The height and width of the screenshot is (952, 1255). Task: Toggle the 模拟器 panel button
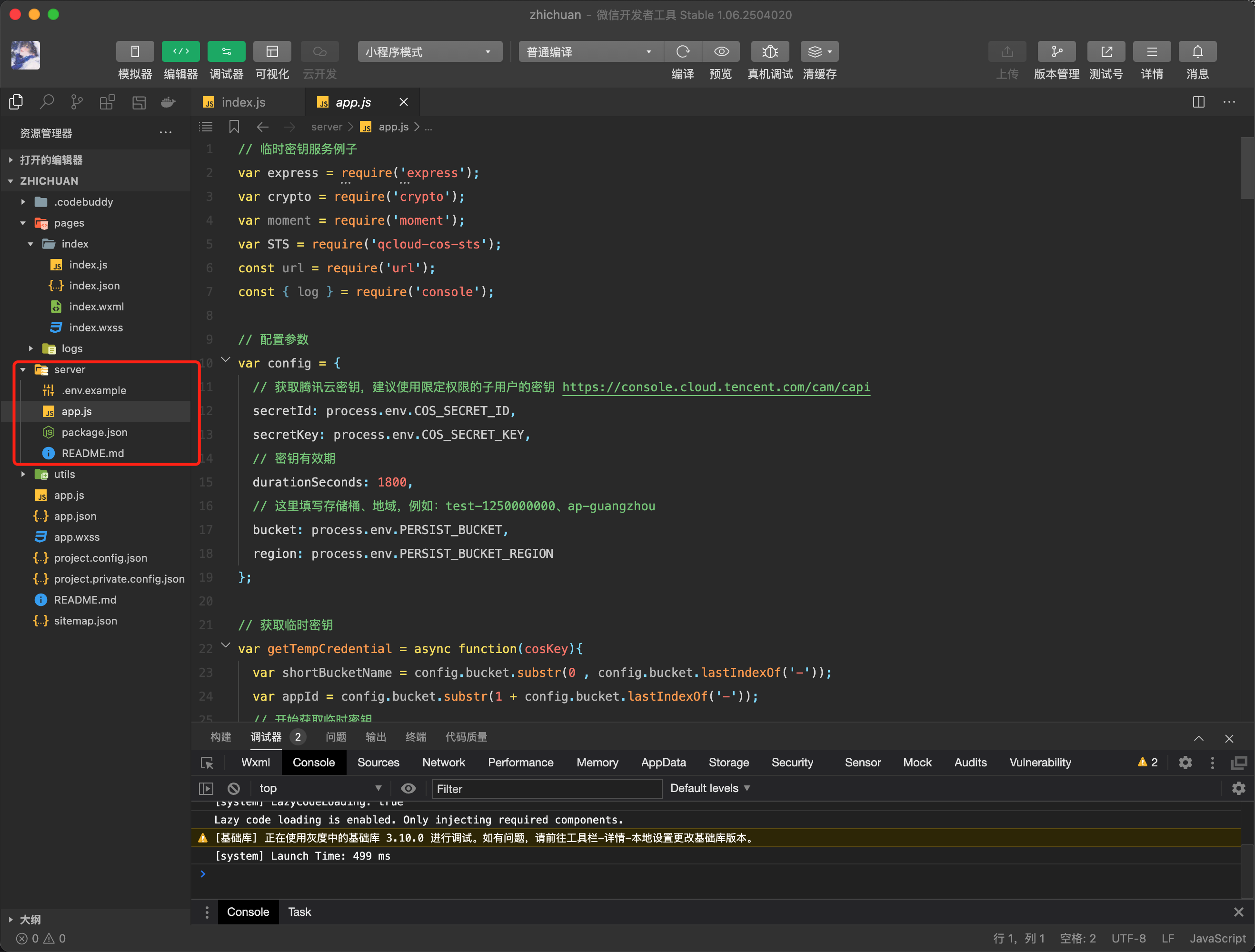[x=134, y=51]
